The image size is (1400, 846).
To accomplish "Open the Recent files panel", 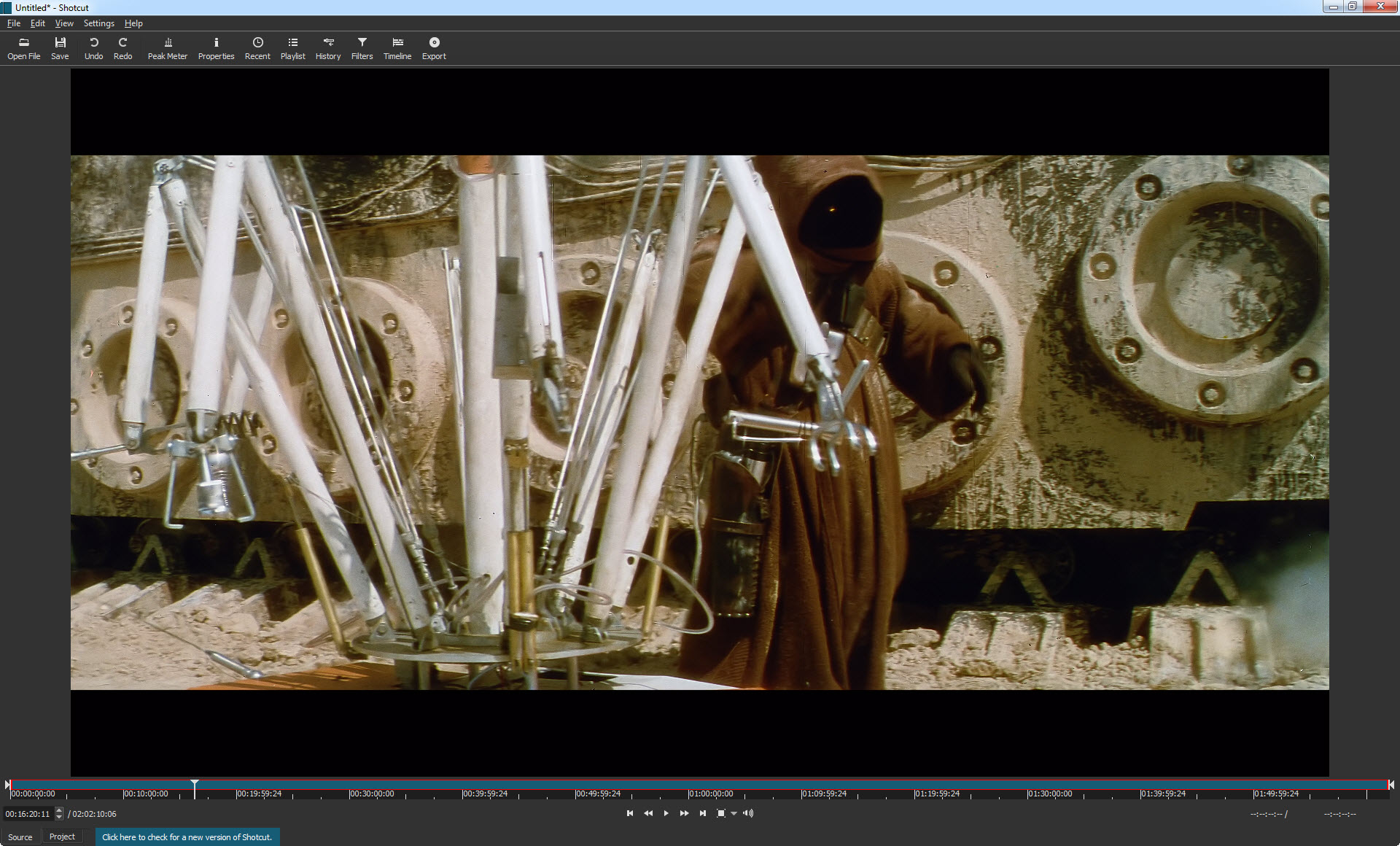I will 257,48.
